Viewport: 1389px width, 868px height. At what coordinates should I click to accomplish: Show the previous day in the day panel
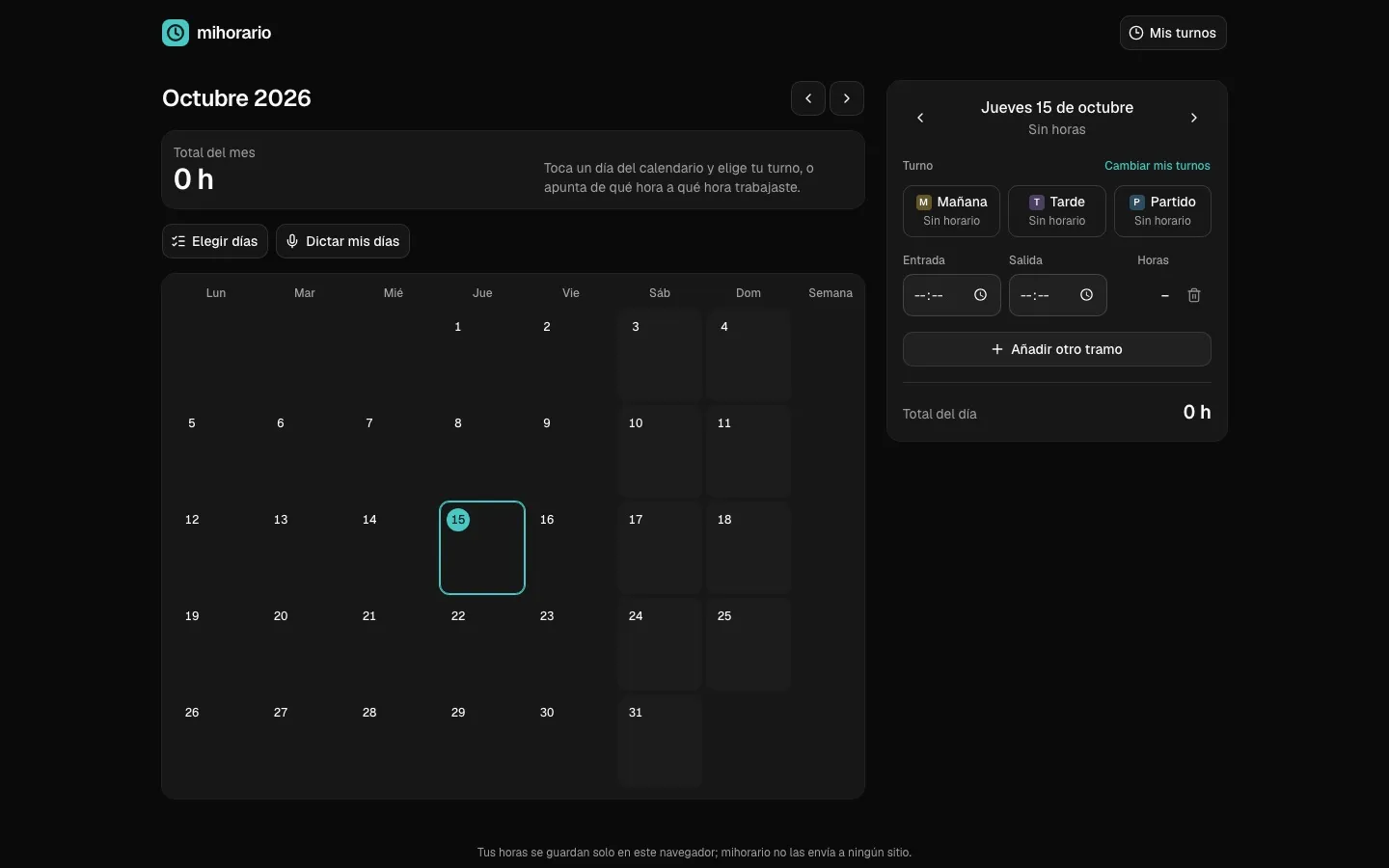pos(921,118)
